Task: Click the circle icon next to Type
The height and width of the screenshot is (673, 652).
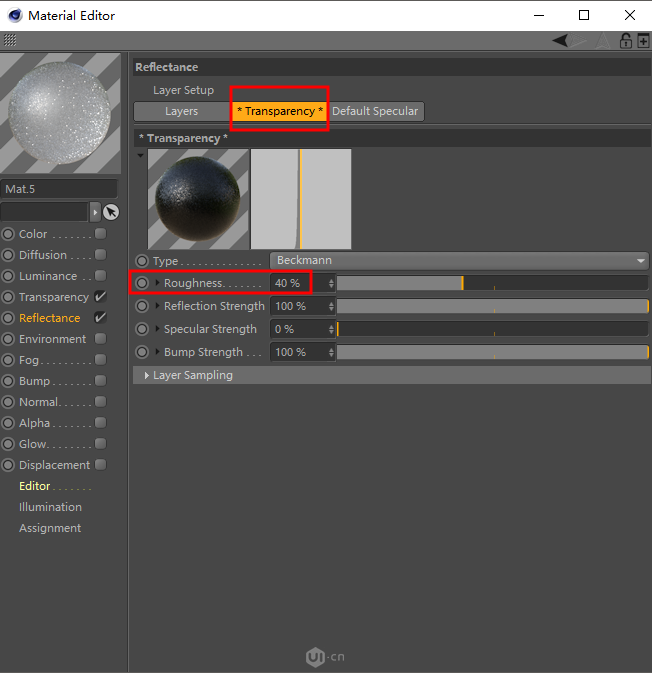Action: click(142, 261)
